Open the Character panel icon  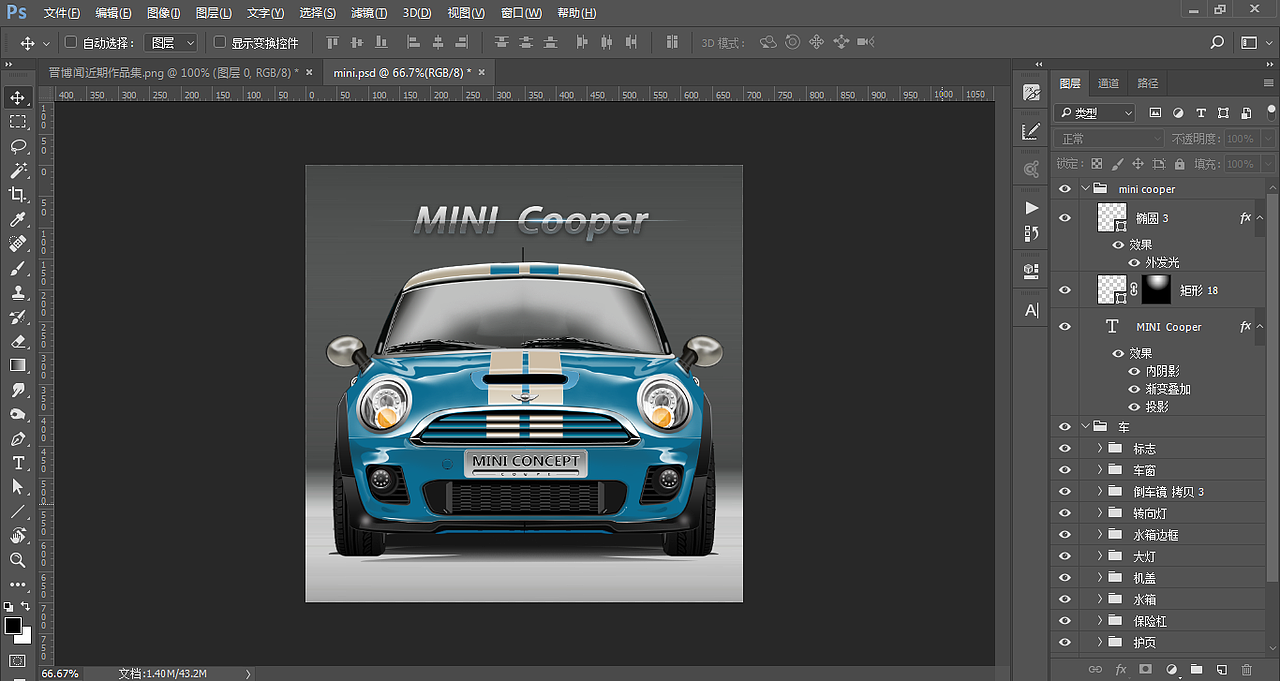(x=1032, y=310)
